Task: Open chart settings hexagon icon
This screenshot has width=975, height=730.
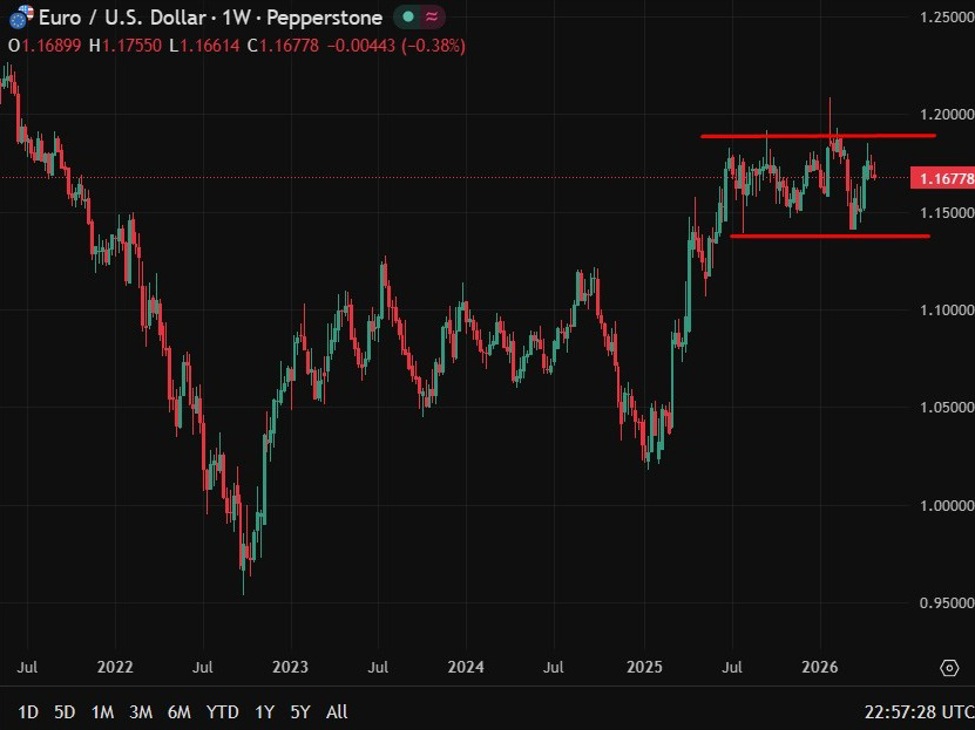Action: click(x=948, y=668)
